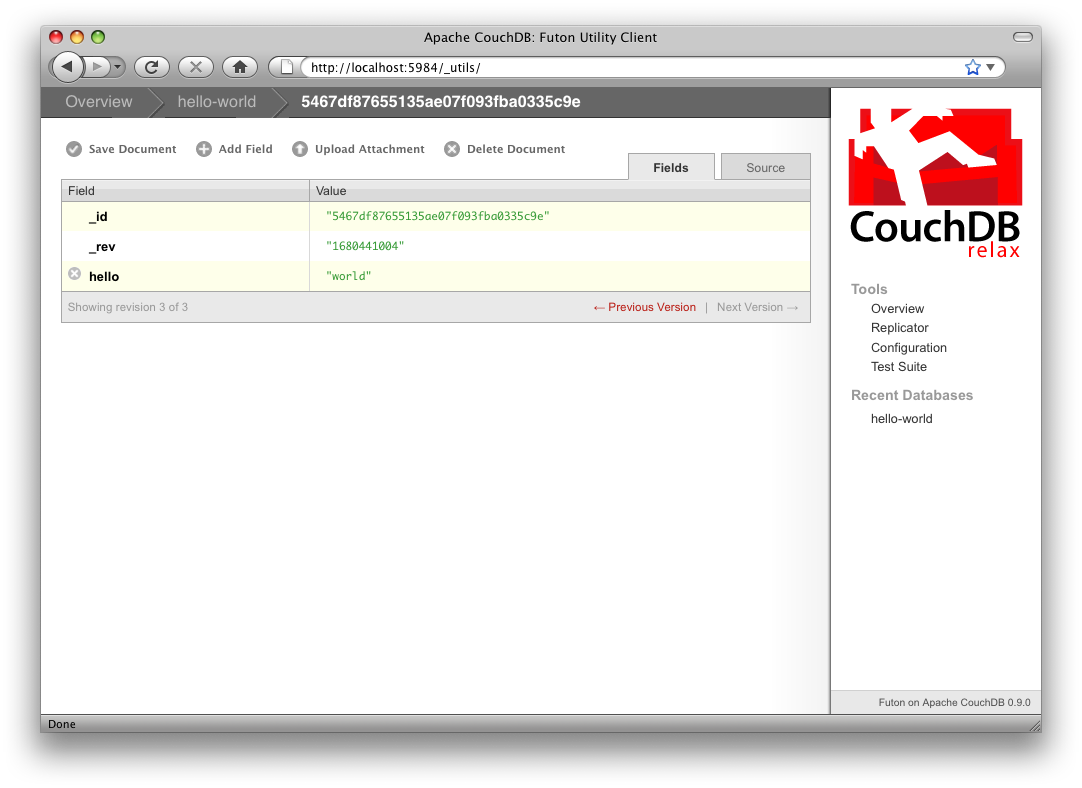
Task: Open the URL bar dropdown arrow
Action: (x=990, y=67)
